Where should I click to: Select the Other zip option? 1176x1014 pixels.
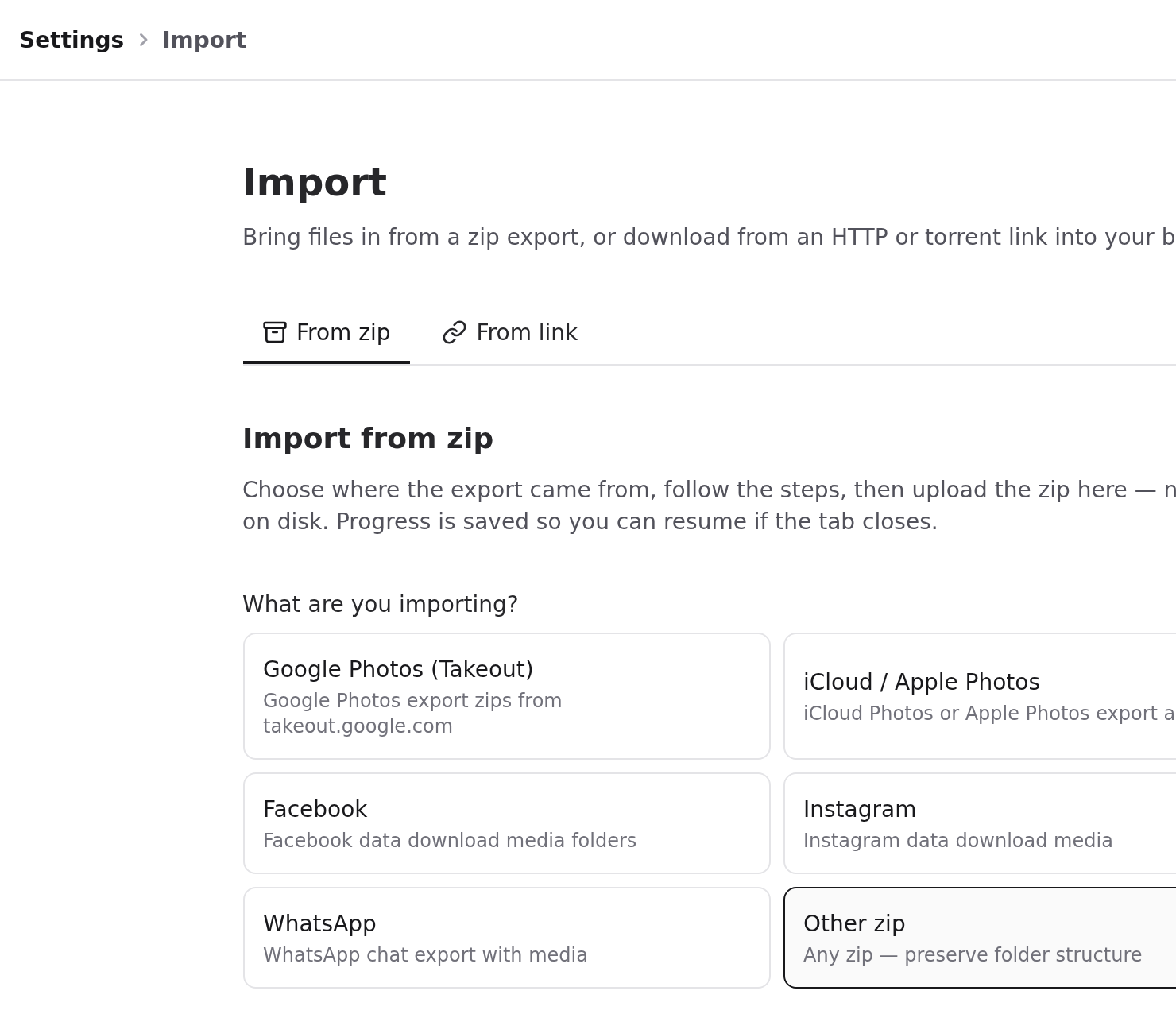(x=980, y=938)
